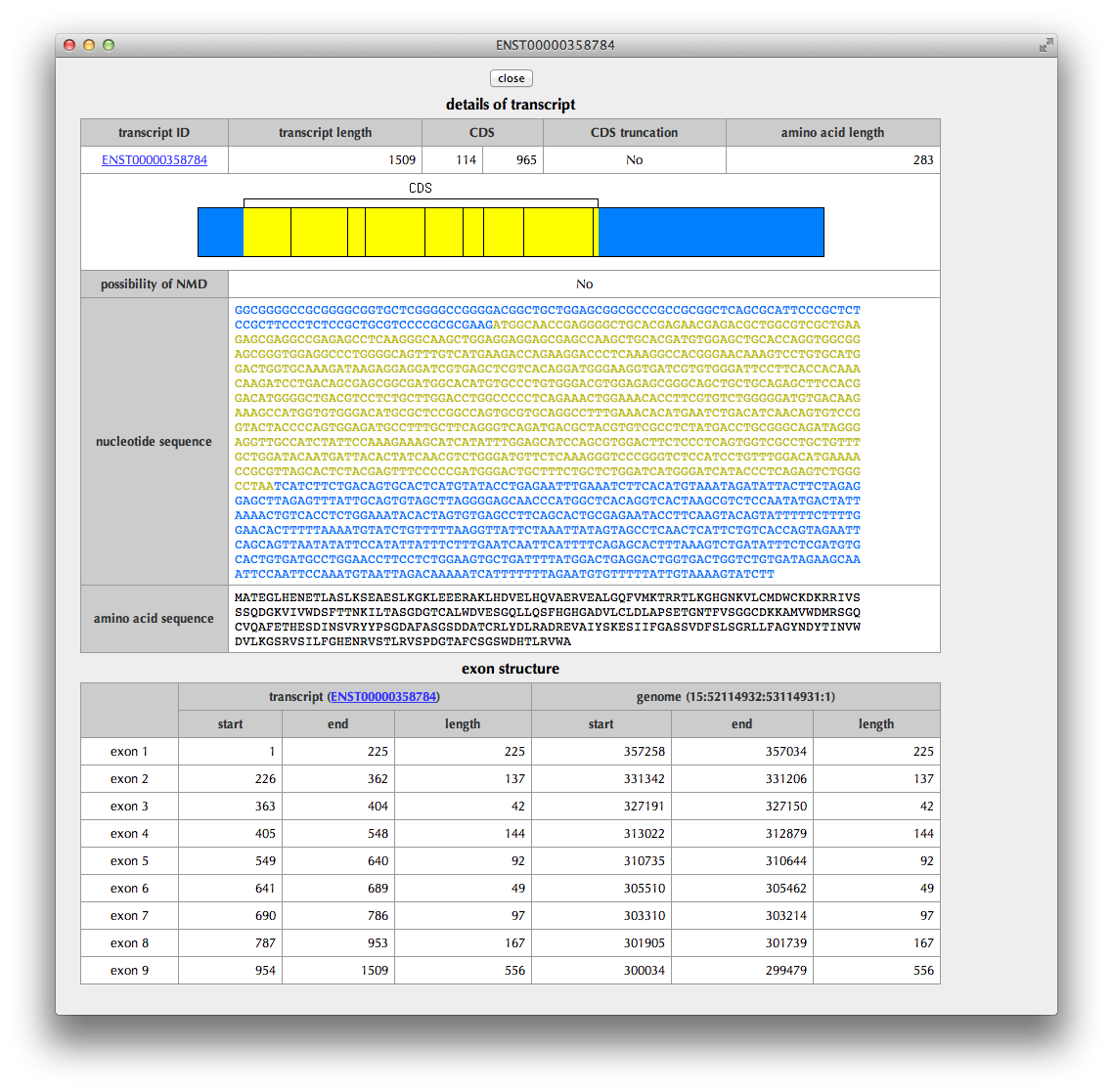Click the green zoom window button
This screenshot has width=1113, height=1092.
(x=109, y=45)
